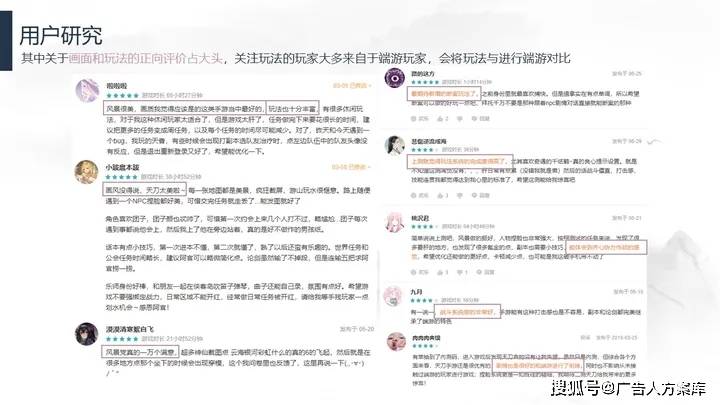Click thumbs-up icon under purple eye avatar's review

(x=442, y=118)
